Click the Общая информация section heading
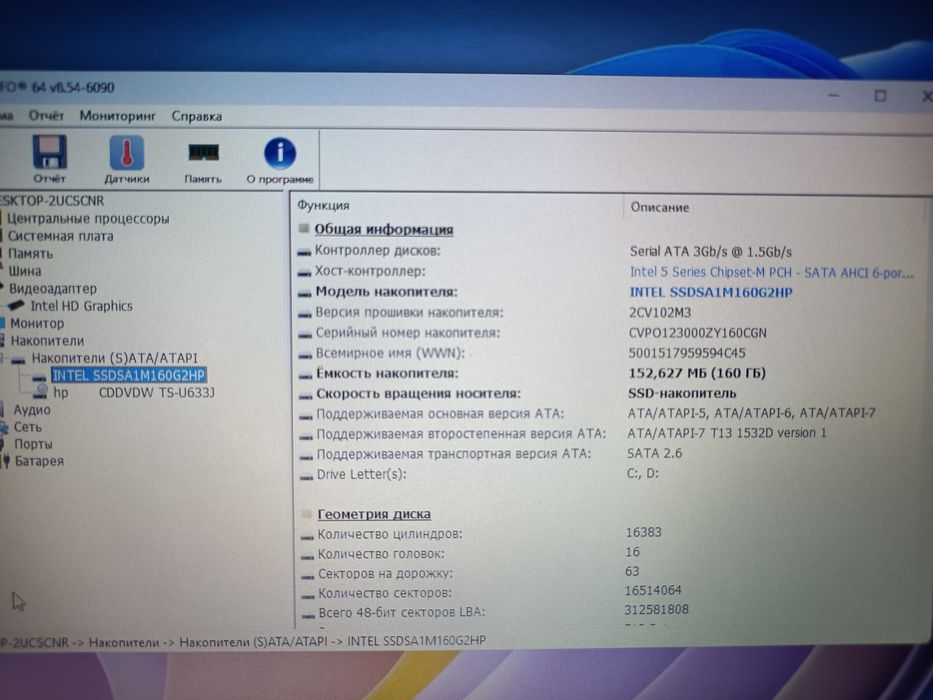933x700 pixels. point(384,229)
